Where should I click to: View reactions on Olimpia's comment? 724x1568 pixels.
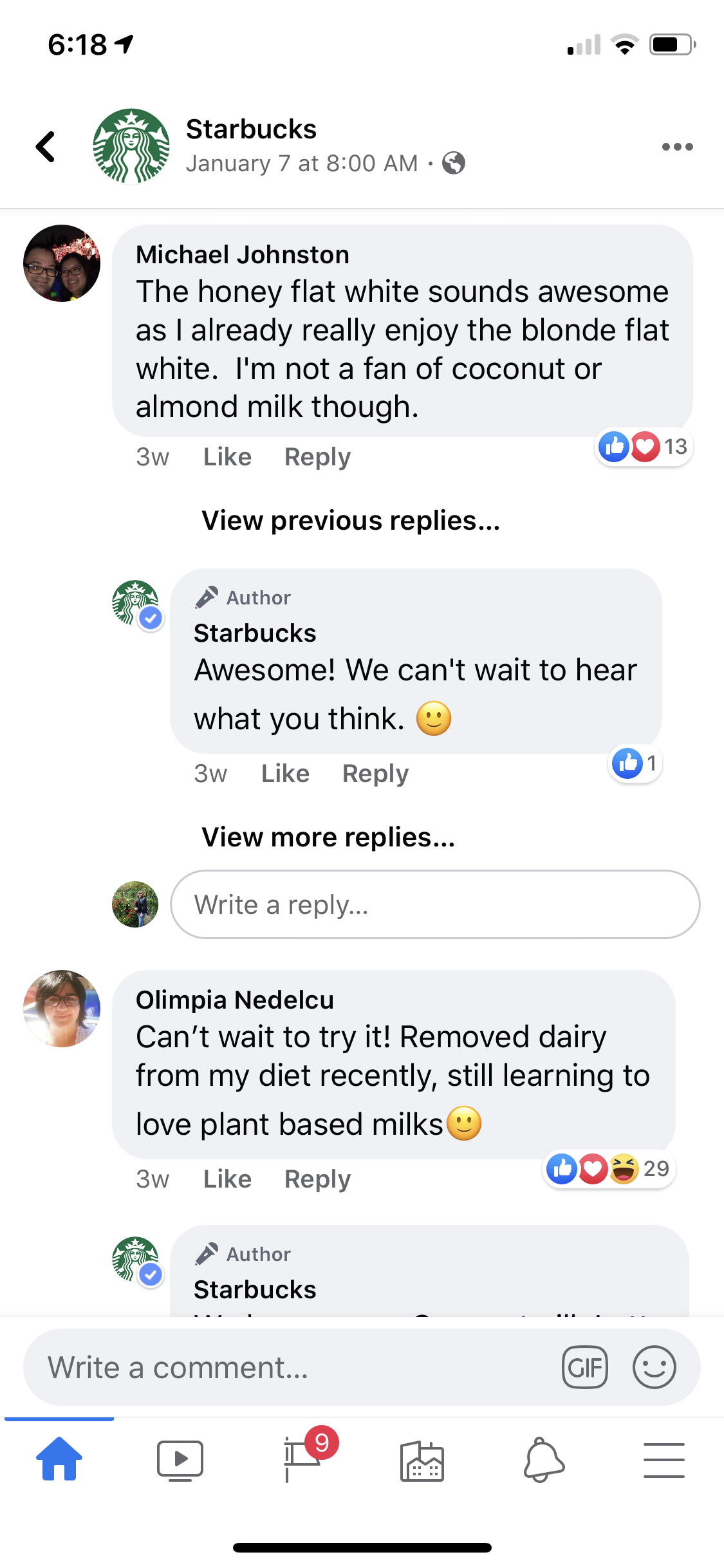[x=608, y=1169]
